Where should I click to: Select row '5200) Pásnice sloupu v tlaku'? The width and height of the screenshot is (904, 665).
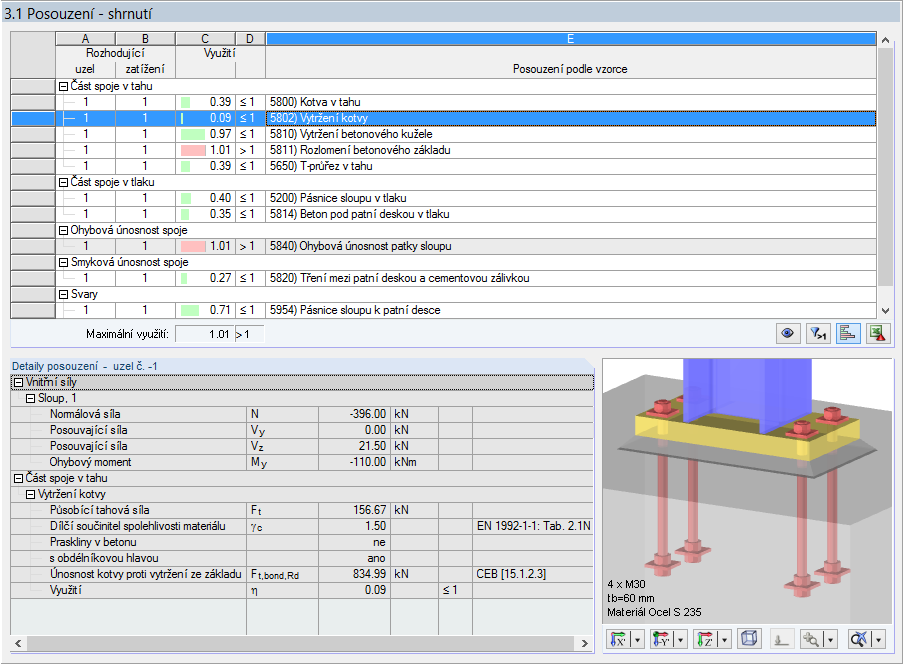[466, 198]
